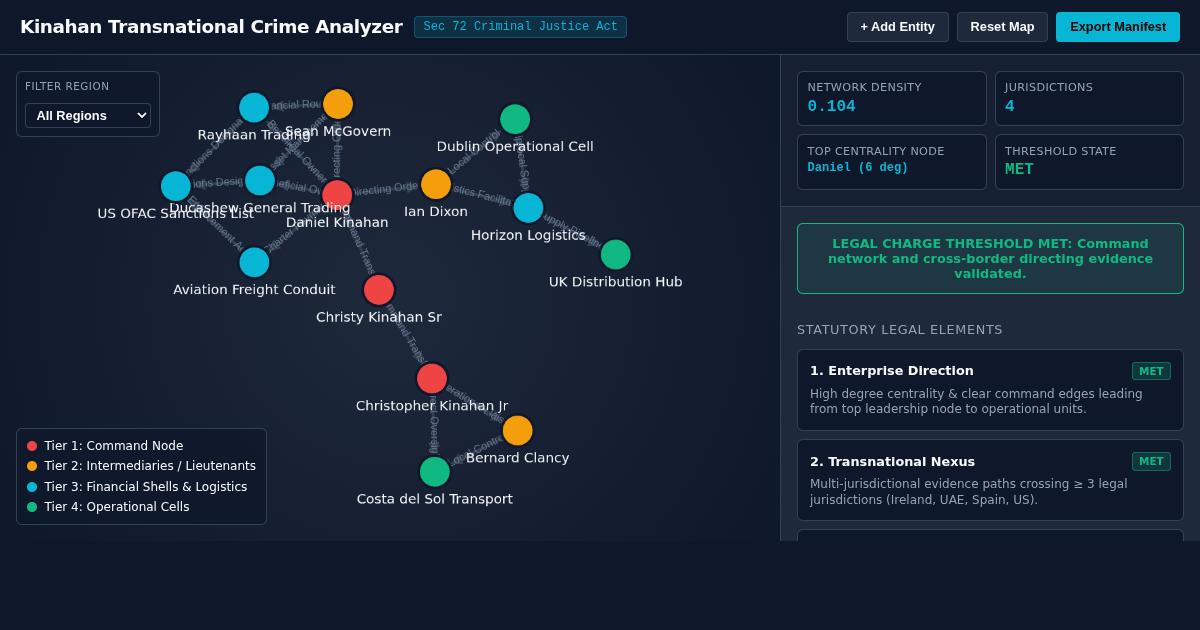Select the Rayhaan Trading node

point(254,108)
